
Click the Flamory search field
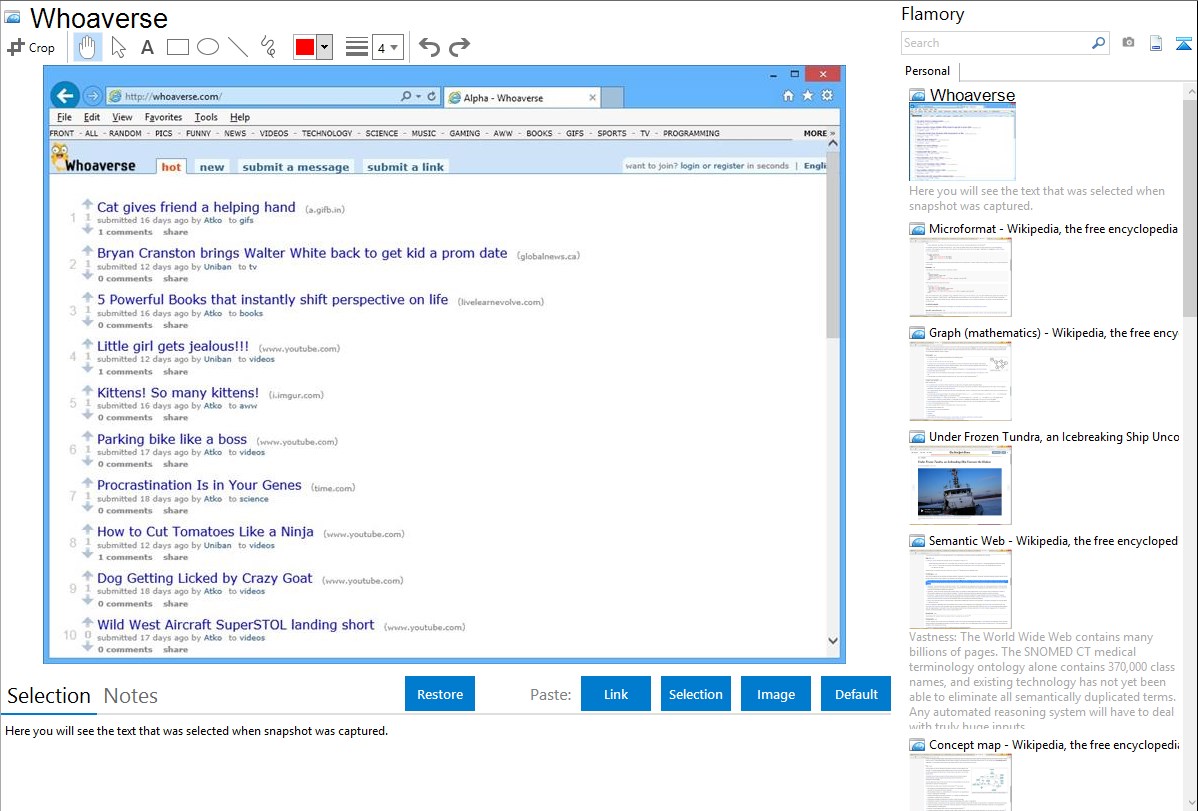pyautogui.click(x=995, y=43)
